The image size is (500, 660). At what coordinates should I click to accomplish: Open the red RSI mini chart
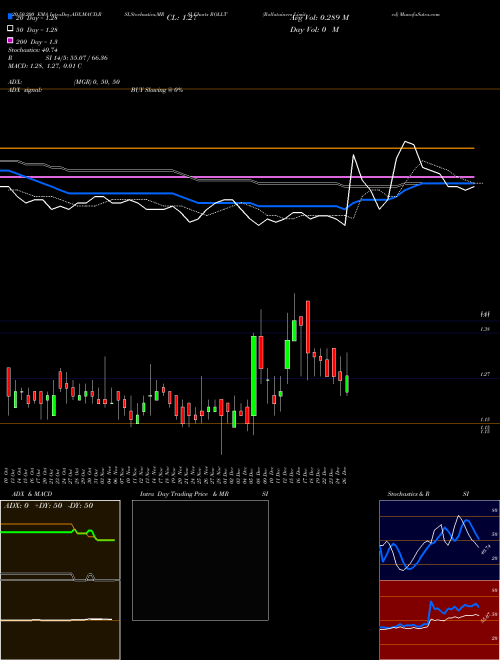coord(439,620)
